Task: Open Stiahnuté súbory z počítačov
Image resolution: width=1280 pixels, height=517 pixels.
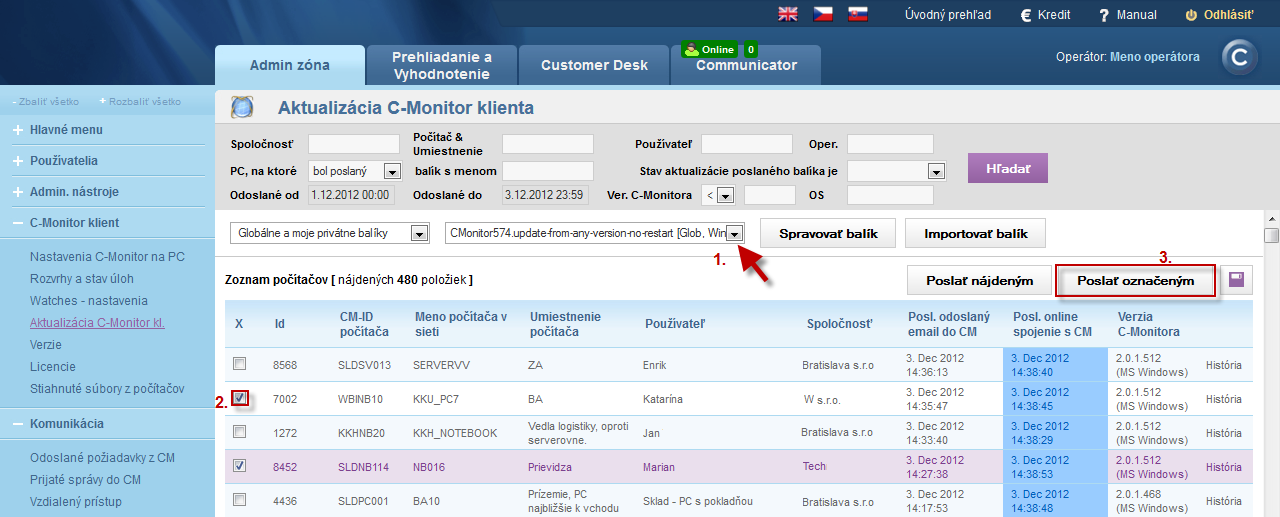Action: point(107,389)
